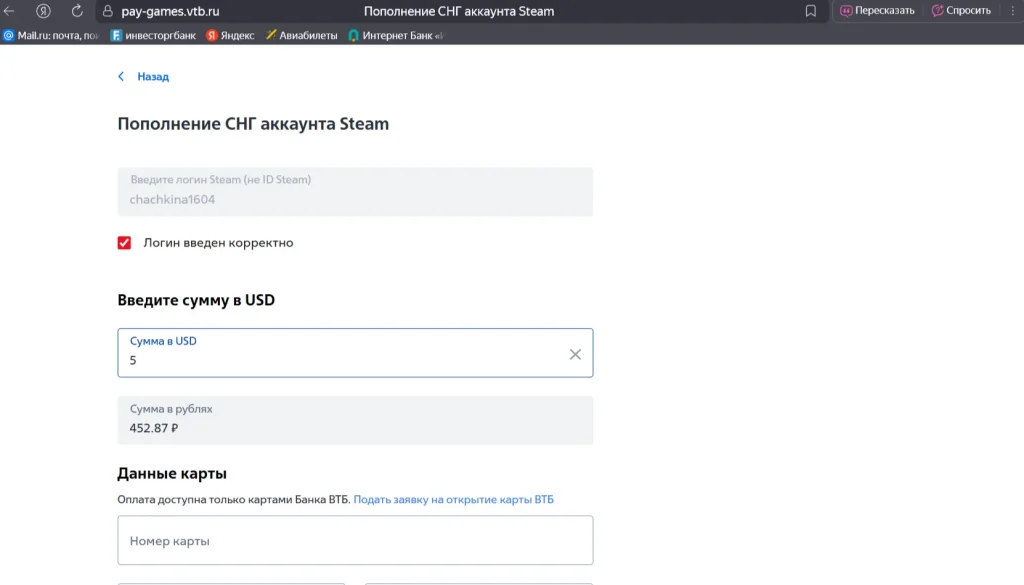Click the lock icon beside pay-games.vtb.ru
1024x585 pixels.
click(108, 11)
